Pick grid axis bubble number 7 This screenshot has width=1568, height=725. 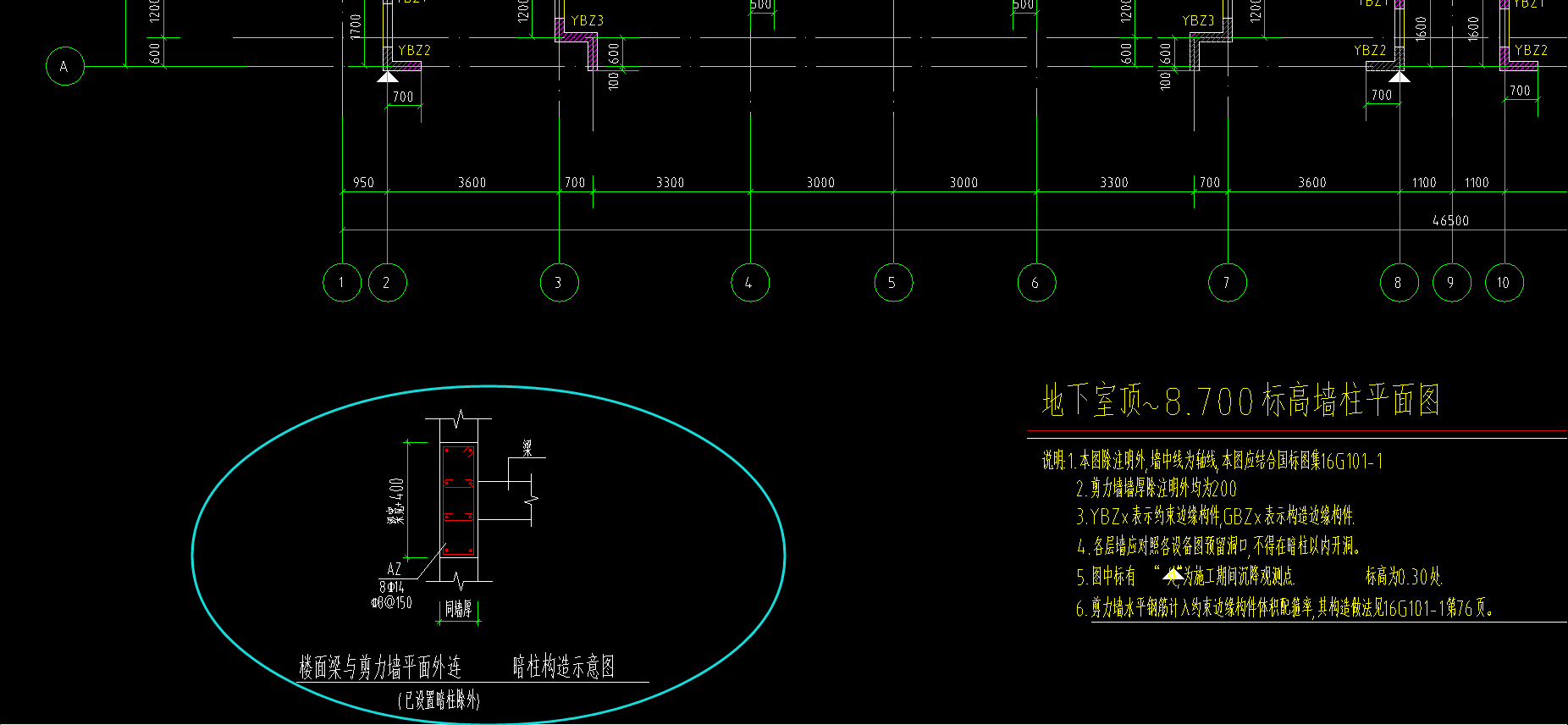coord(1228,283)
